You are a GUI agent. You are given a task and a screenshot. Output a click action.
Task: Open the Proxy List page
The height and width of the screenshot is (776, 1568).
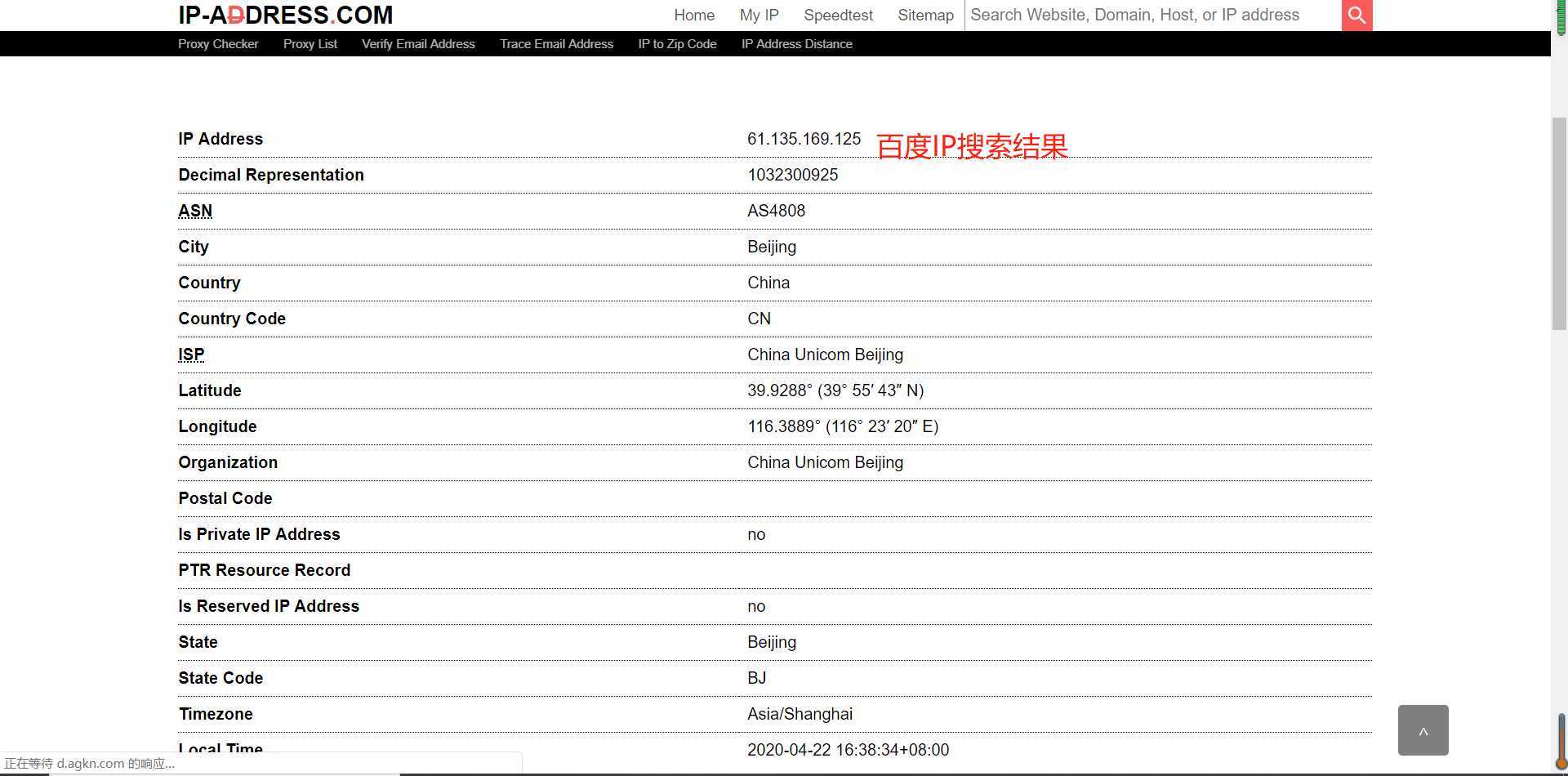click(310, 44)
